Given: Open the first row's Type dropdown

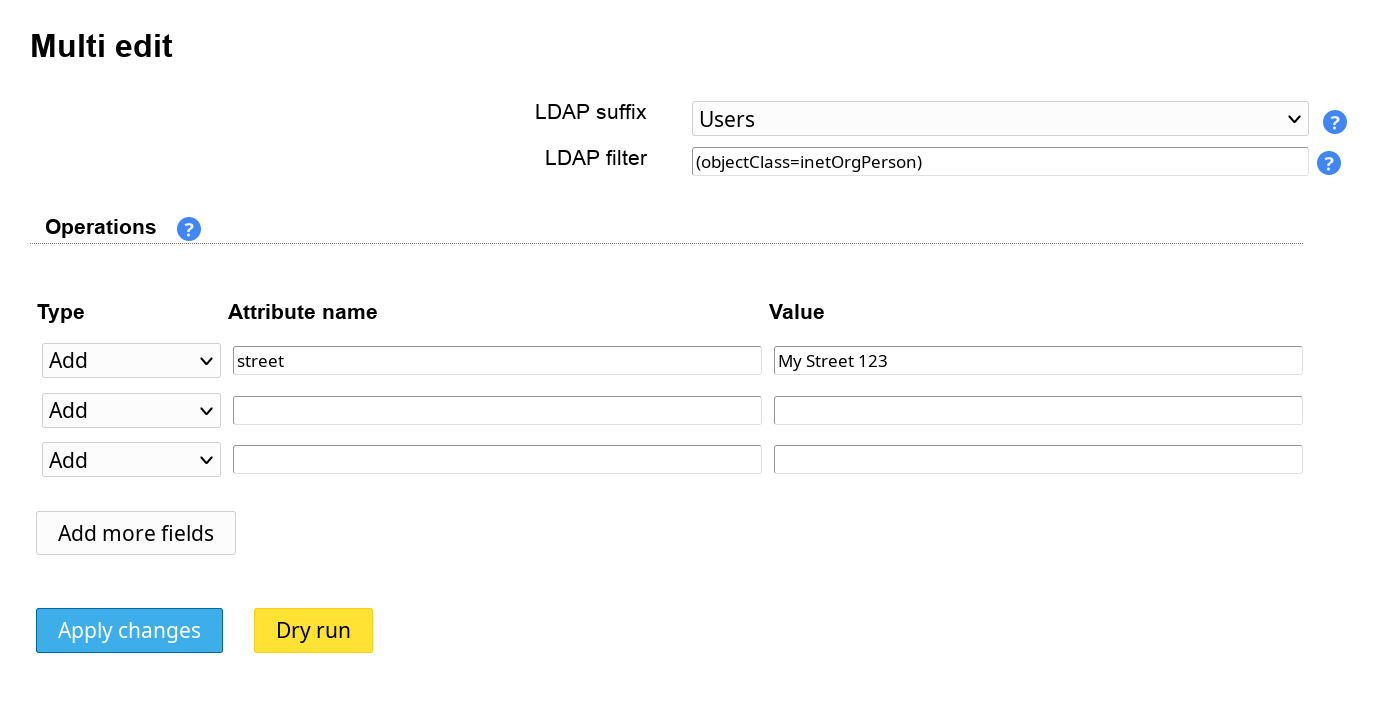Looking at the screenshot, I should 131,361.
